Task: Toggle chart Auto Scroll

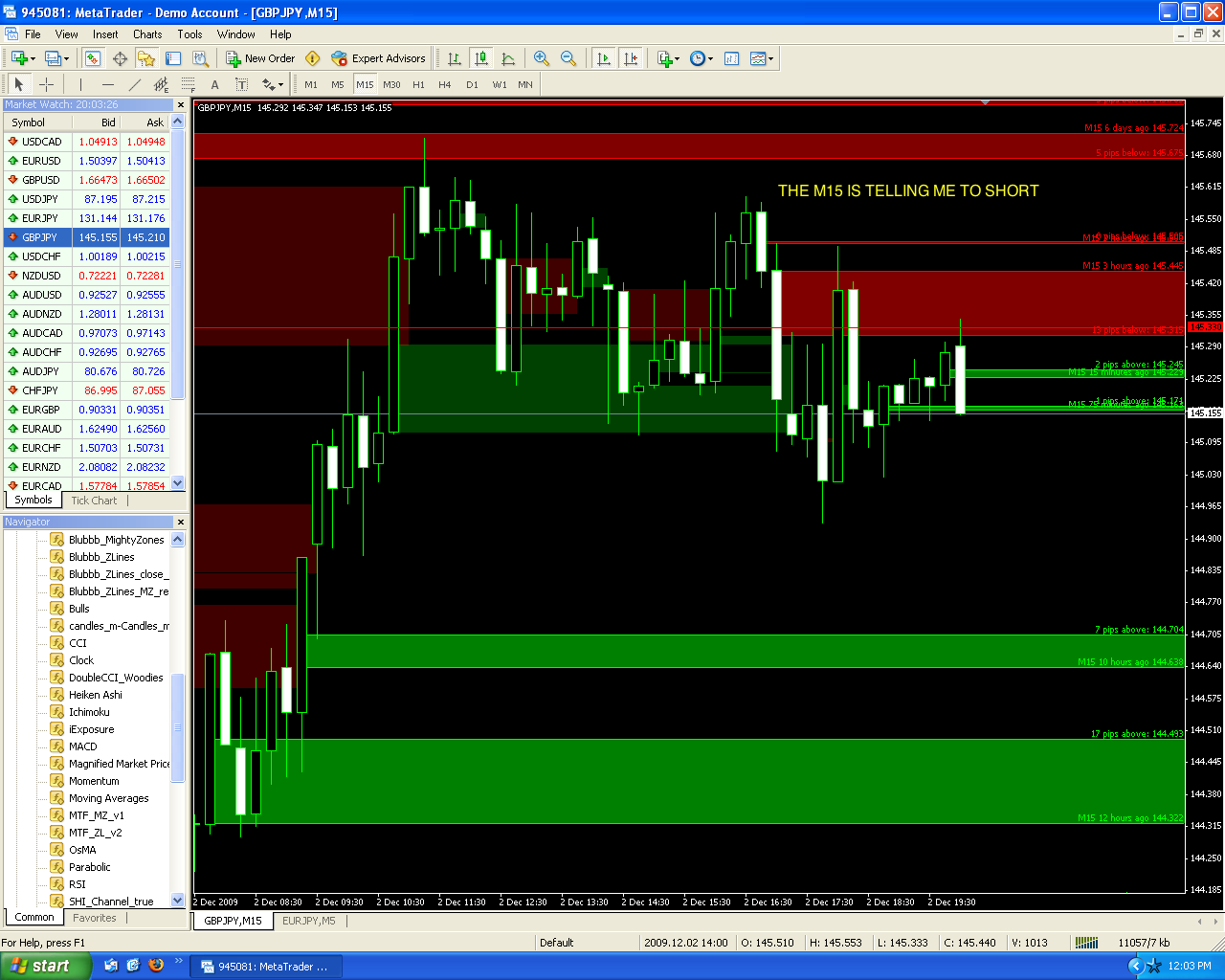Action: click(603, 58)
